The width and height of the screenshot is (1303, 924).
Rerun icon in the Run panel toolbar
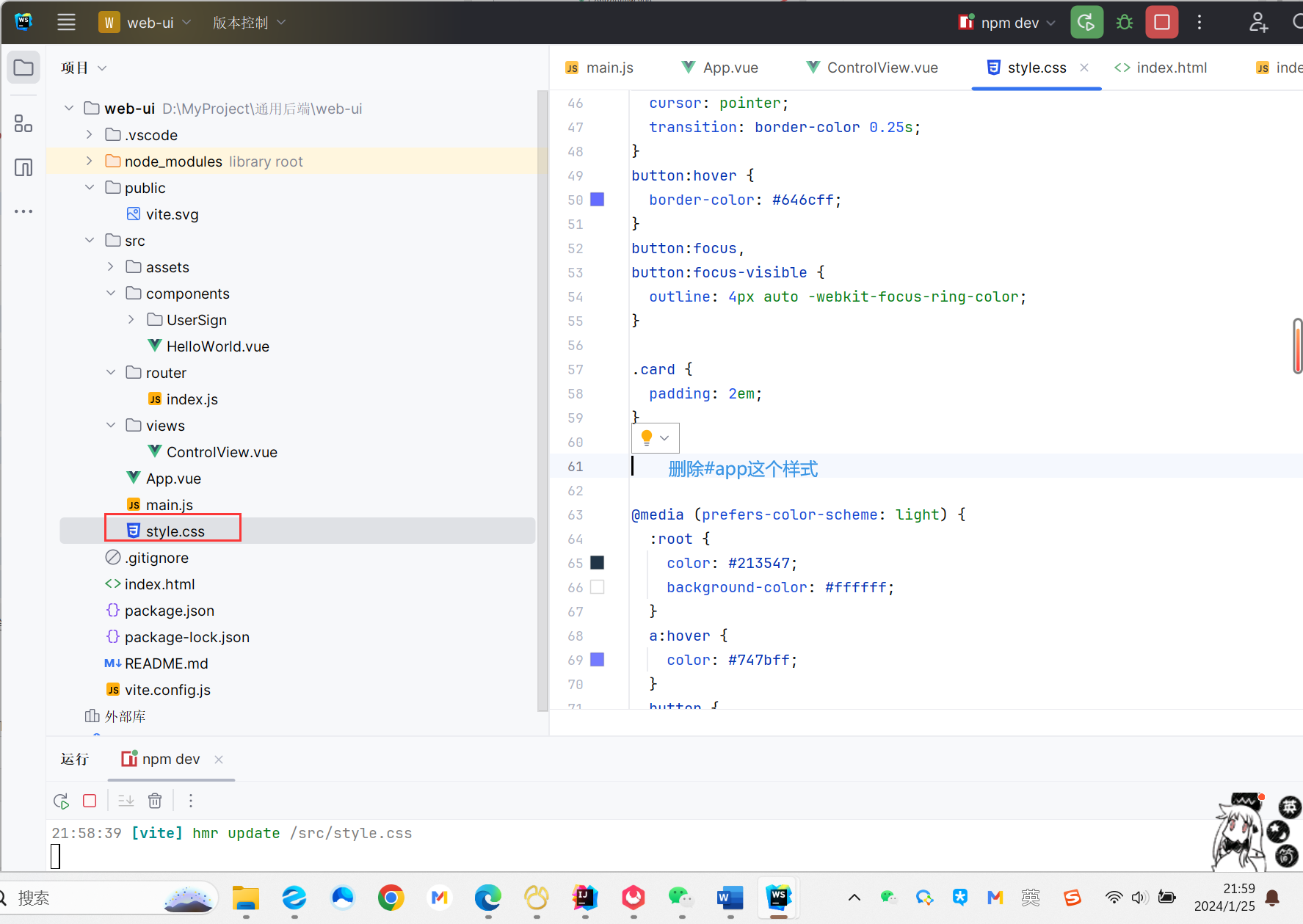coord(62,801)
